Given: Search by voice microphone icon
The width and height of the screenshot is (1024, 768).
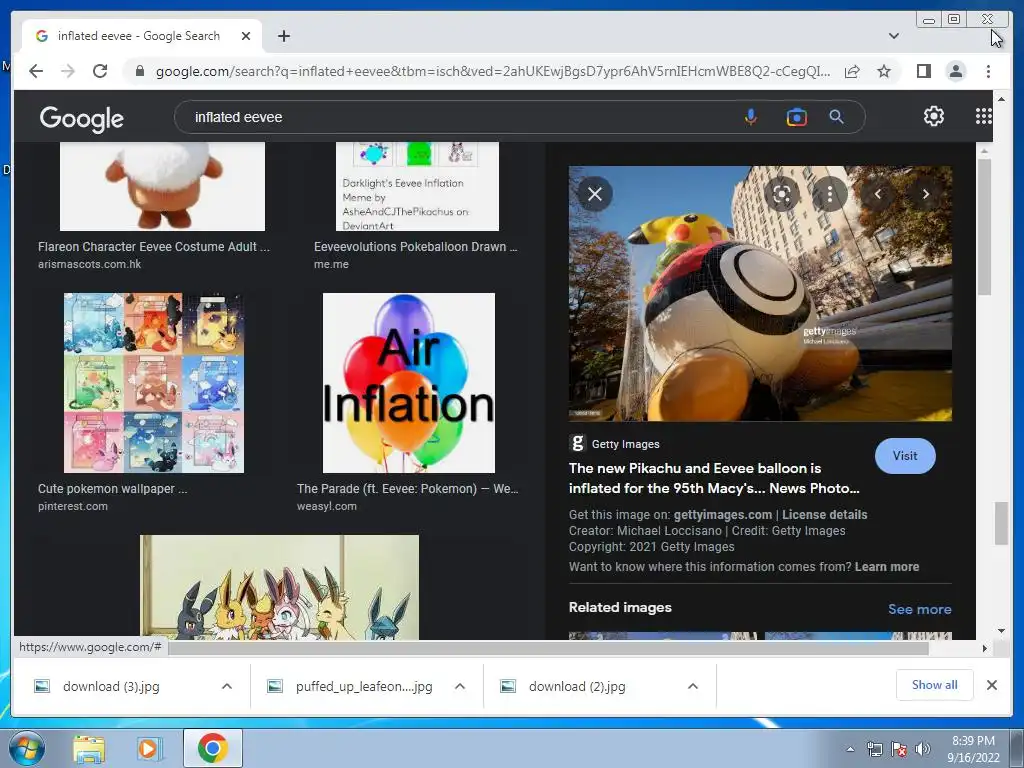Looking at the screenshot, I should (x=751, y=117).
